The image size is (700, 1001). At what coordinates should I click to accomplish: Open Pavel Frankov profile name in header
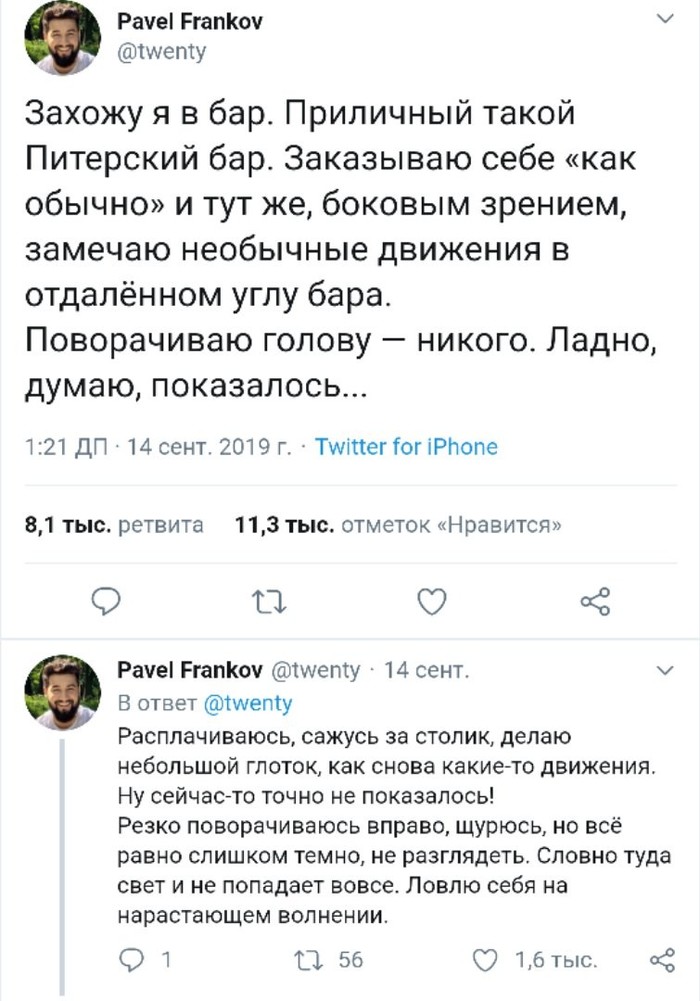(190, 23)
